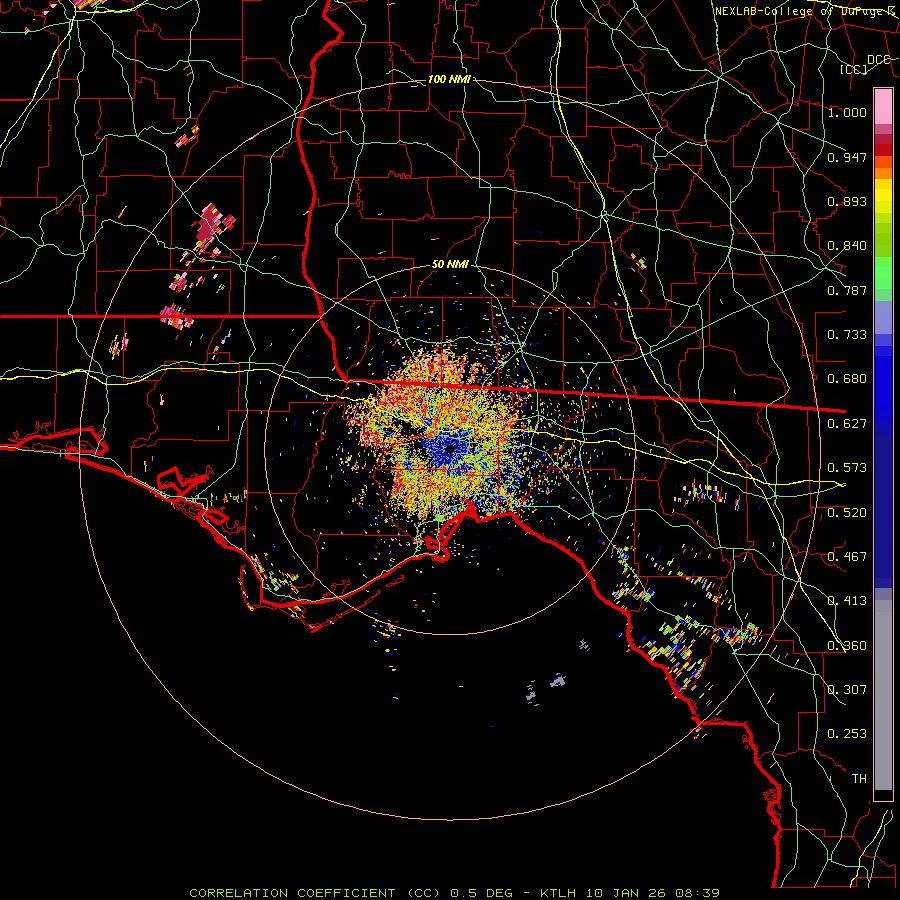Click the 0.253 color scale value
This screenshot has height=900, width=900.
[x=847, y=734]
